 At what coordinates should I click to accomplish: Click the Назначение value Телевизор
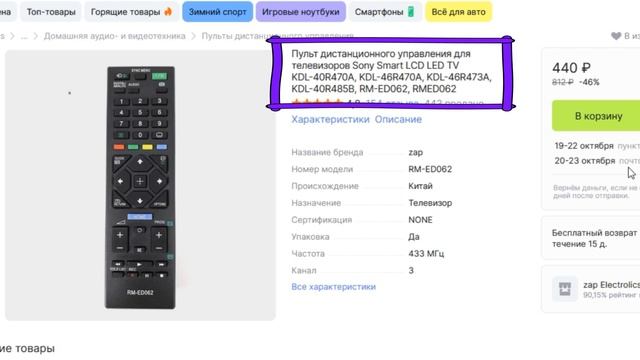(x=430, y=203)
